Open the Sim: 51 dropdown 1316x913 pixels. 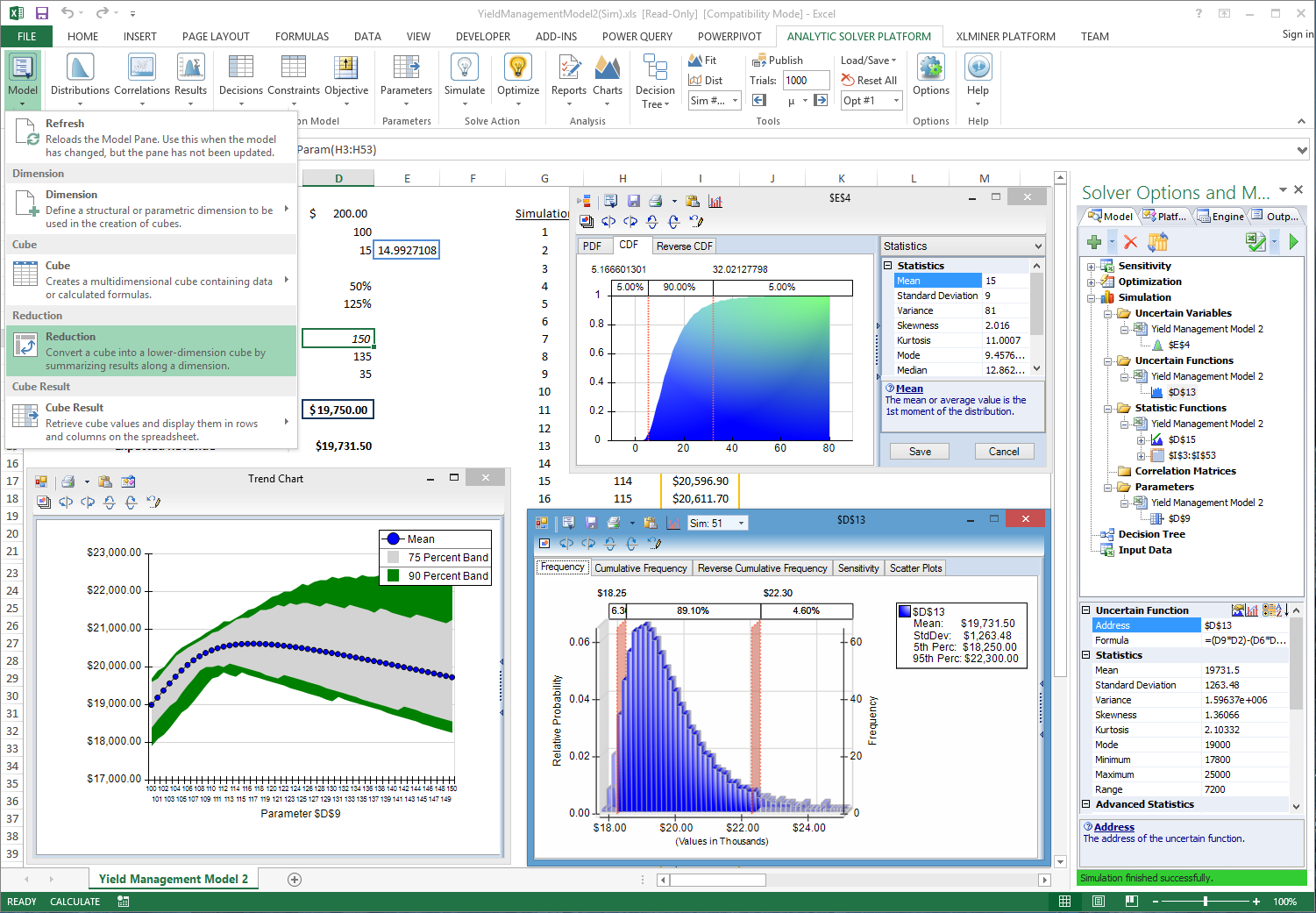point(741,524)
